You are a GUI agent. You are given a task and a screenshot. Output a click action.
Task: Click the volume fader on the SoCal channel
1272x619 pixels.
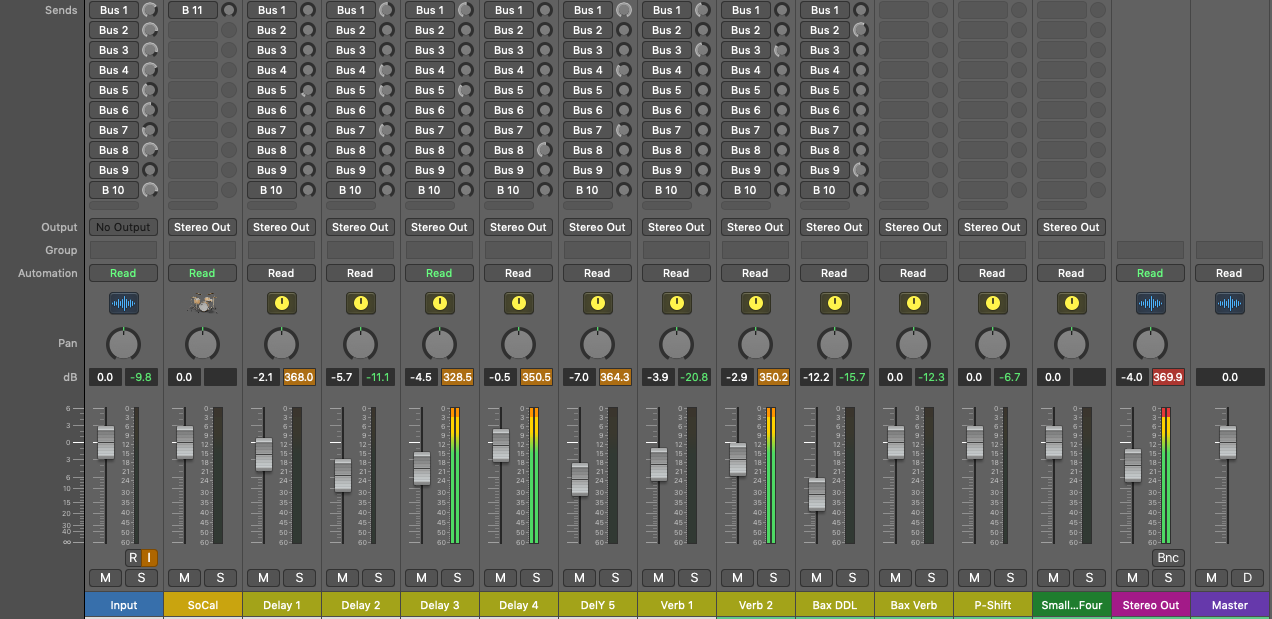[184, 443]
